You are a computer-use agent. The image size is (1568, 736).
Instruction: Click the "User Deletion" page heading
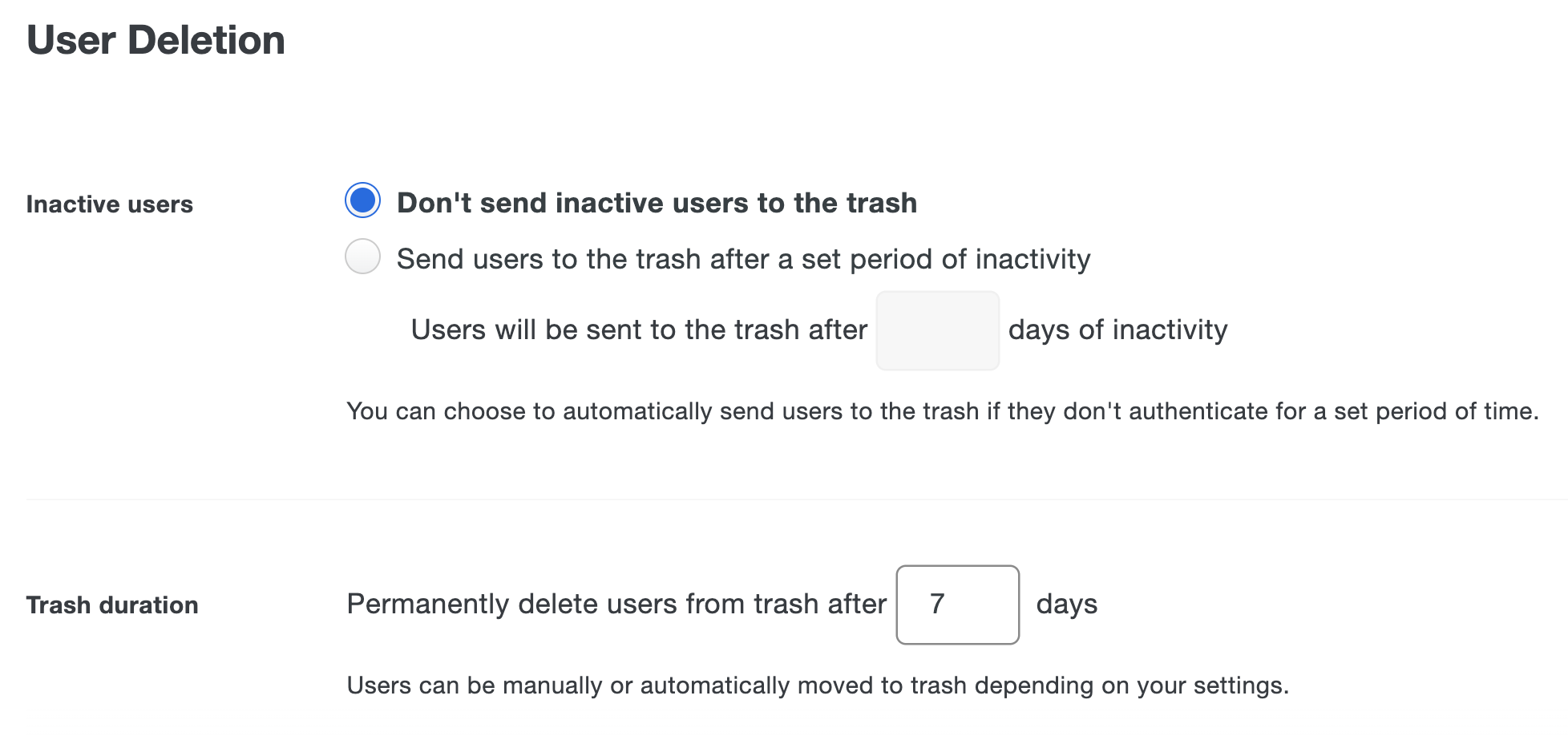156,39
